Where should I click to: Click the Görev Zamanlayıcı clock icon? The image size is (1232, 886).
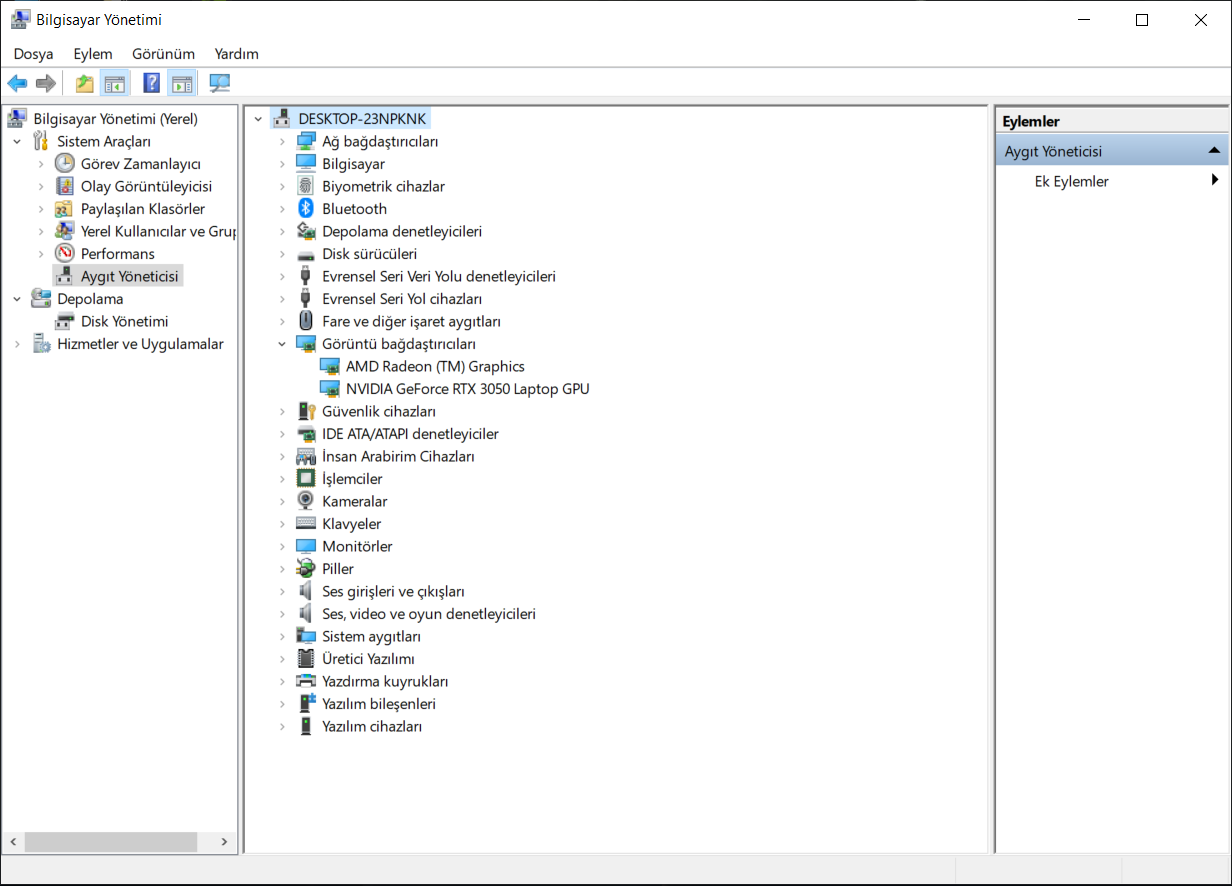(x=64, y=163)
